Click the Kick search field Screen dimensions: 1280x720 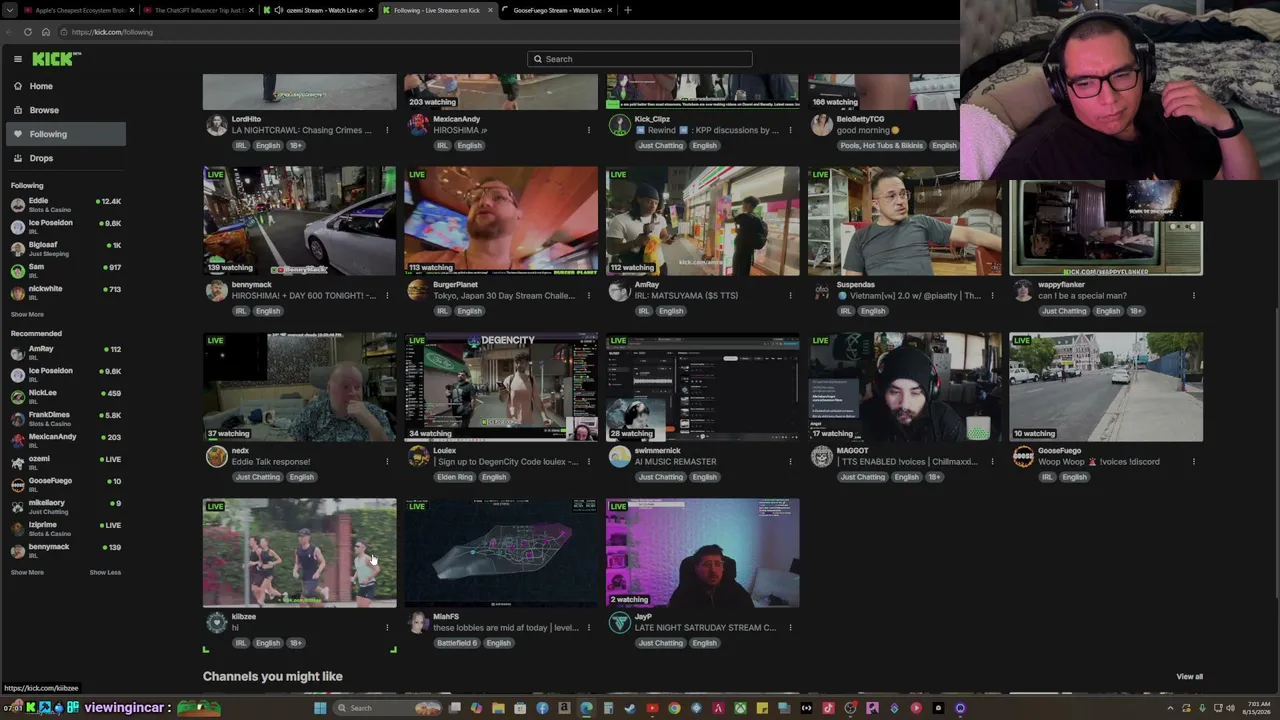pos(640,59)
